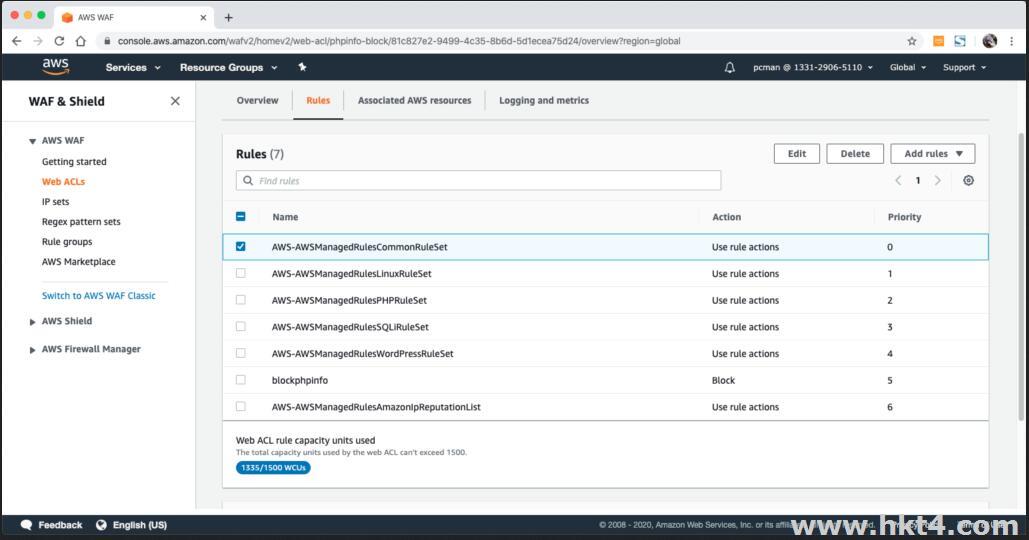
Task: Open a new browser tab
Action: click(228, 18)
